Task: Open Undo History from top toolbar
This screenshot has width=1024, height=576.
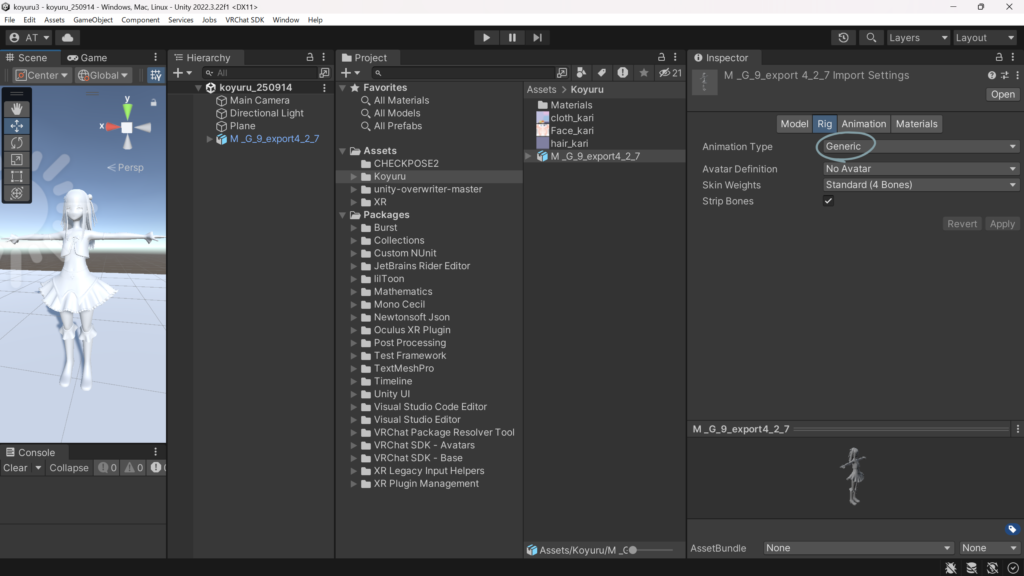Action: click(844, 38)
